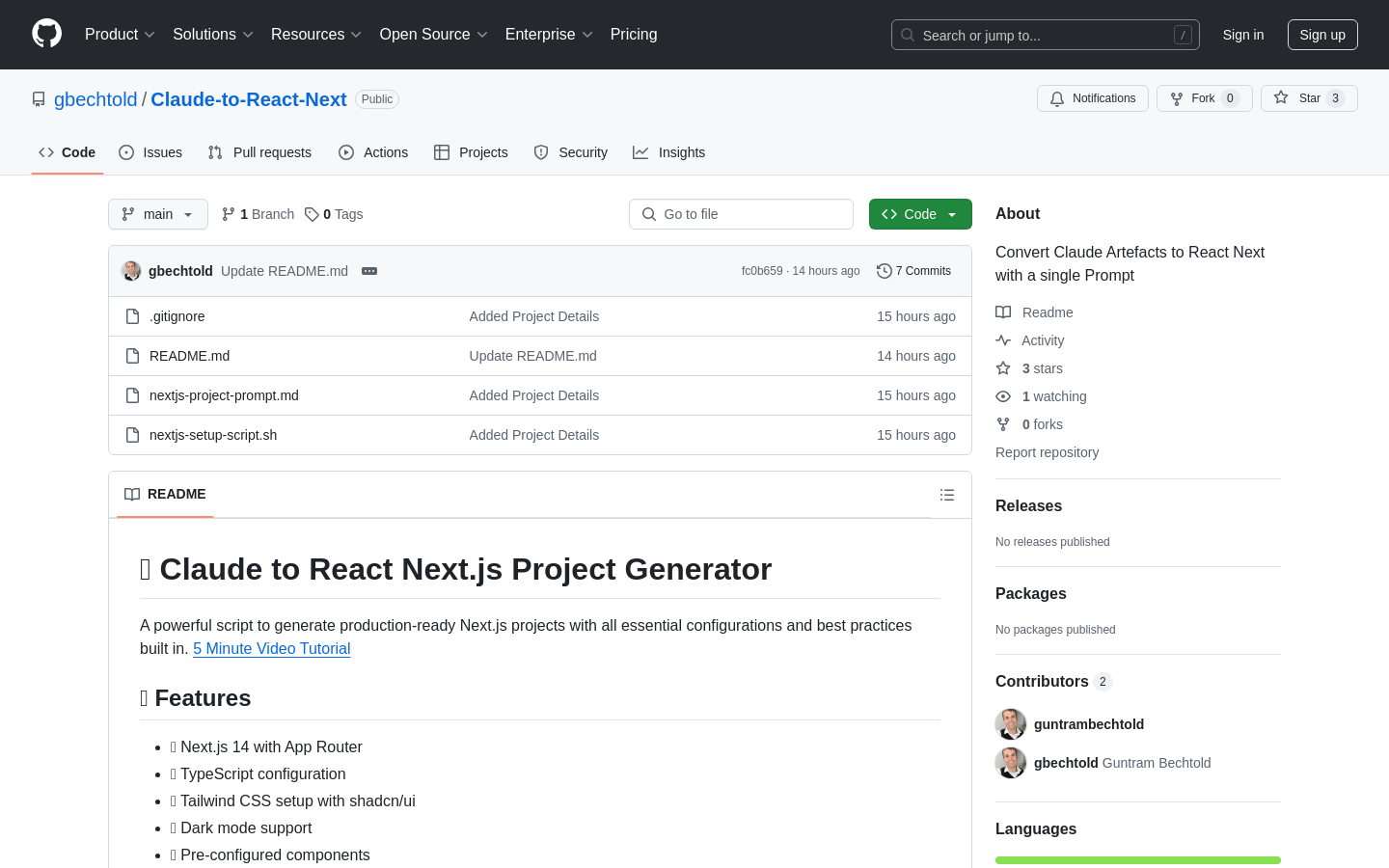
Task: Open the repository book icon beside gbechtold
Action: pos(39,99)
